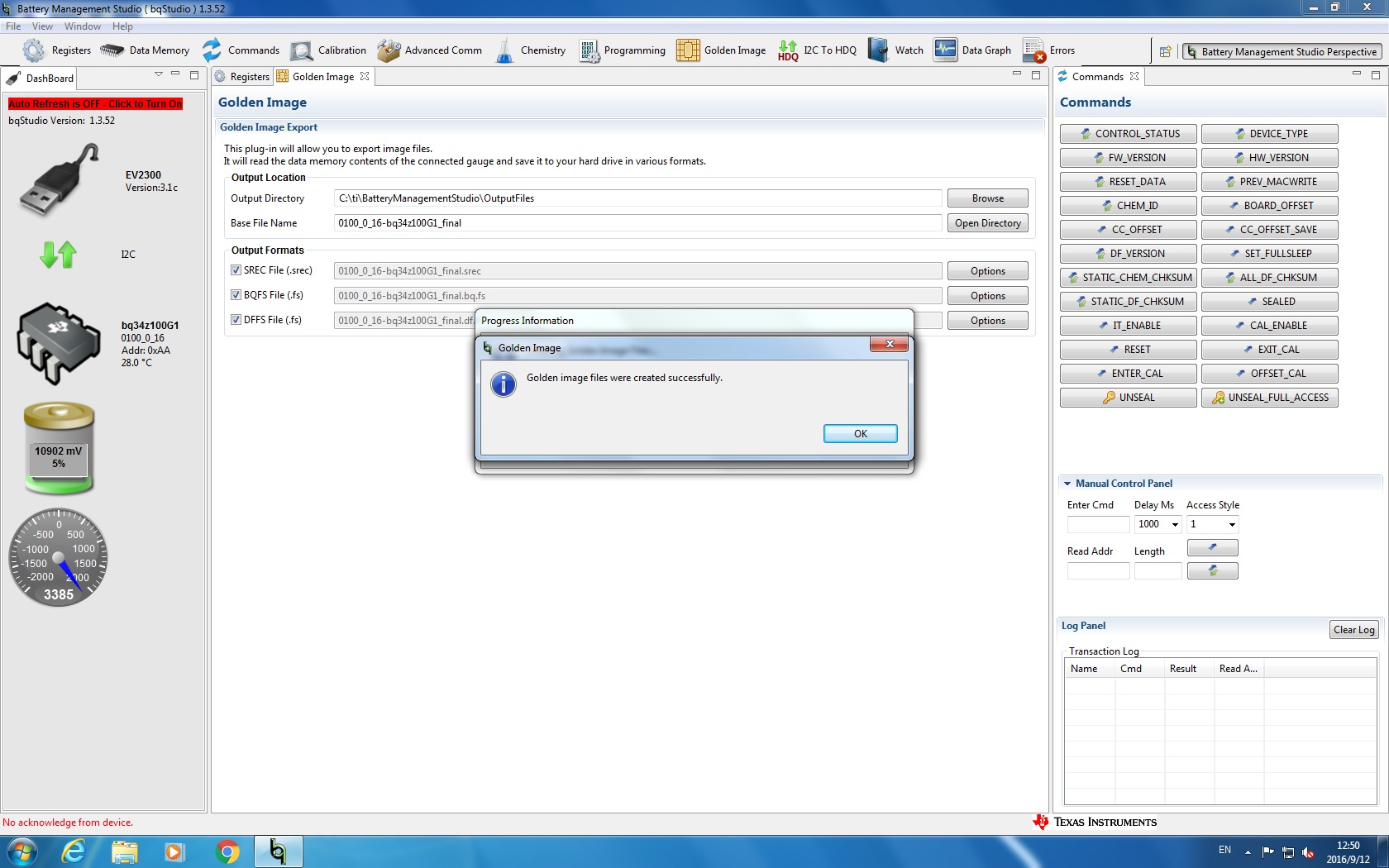
Task: Click the Windows Start button
Action: (21, 851)
